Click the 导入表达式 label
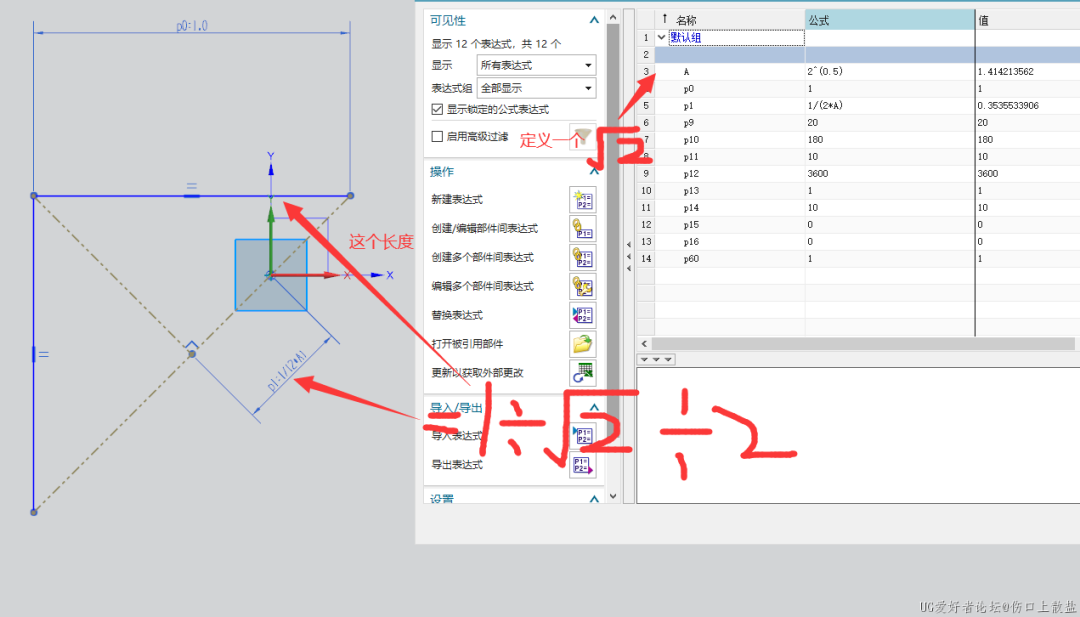Screen dimensions: 1080x617 click(457, 436)
